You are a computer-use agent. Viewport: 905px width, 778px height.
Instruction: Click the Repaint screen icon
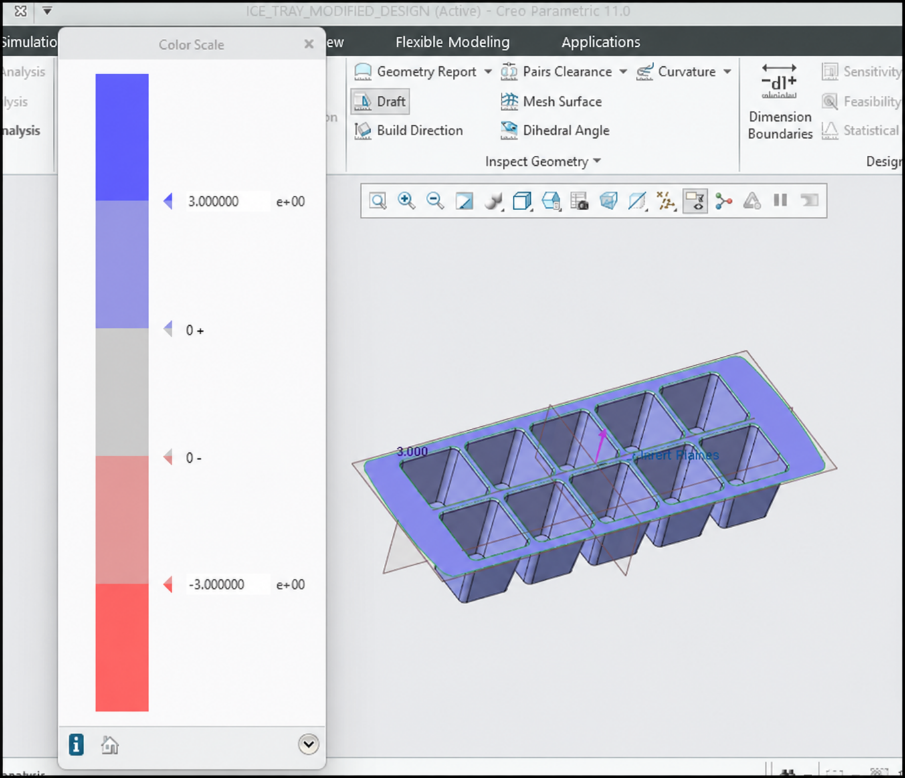coord(464,201)
